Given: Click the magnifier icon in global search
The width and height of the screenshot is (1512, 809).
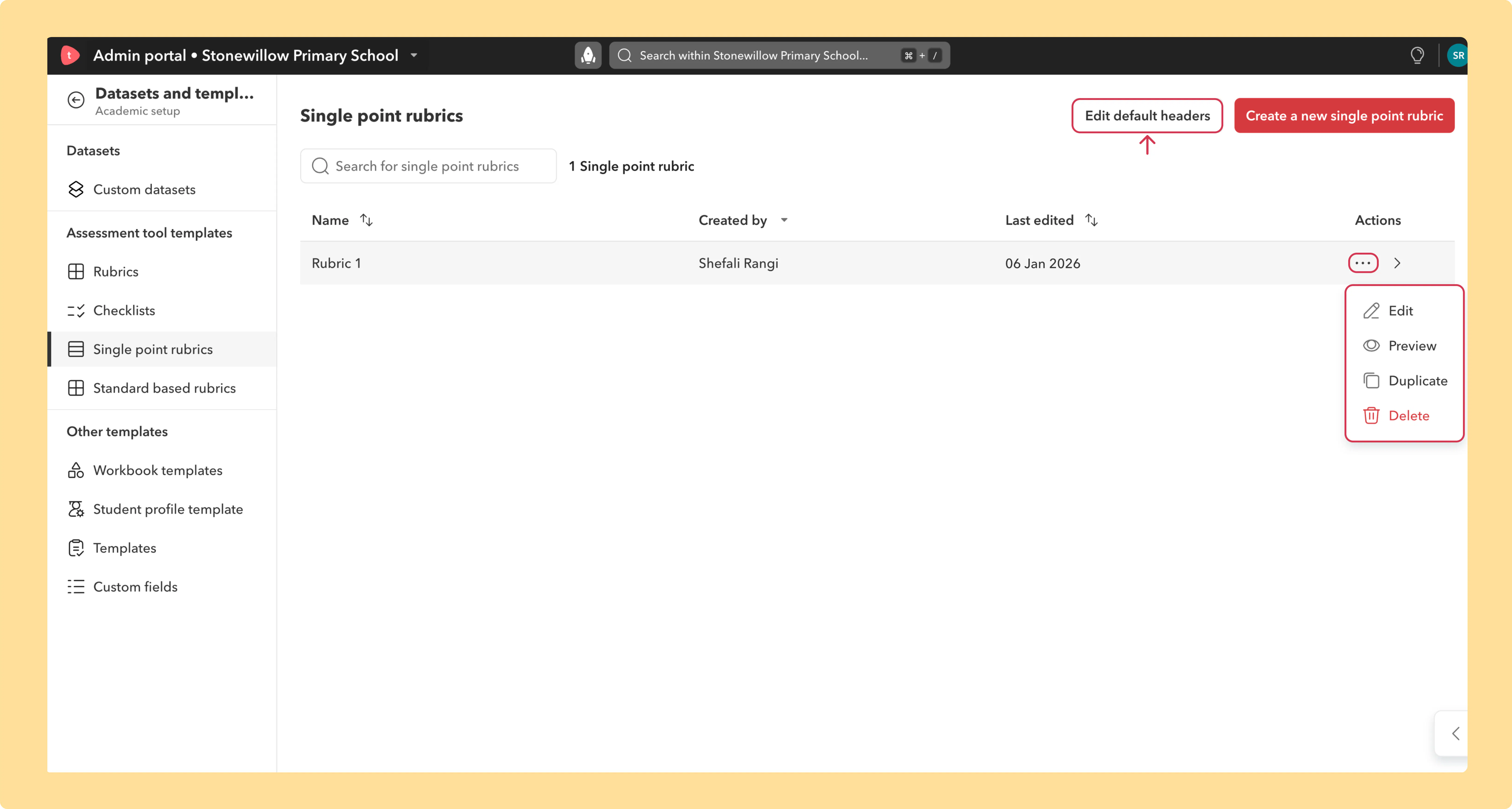Looking at the screenshot, I should [625, 55].
